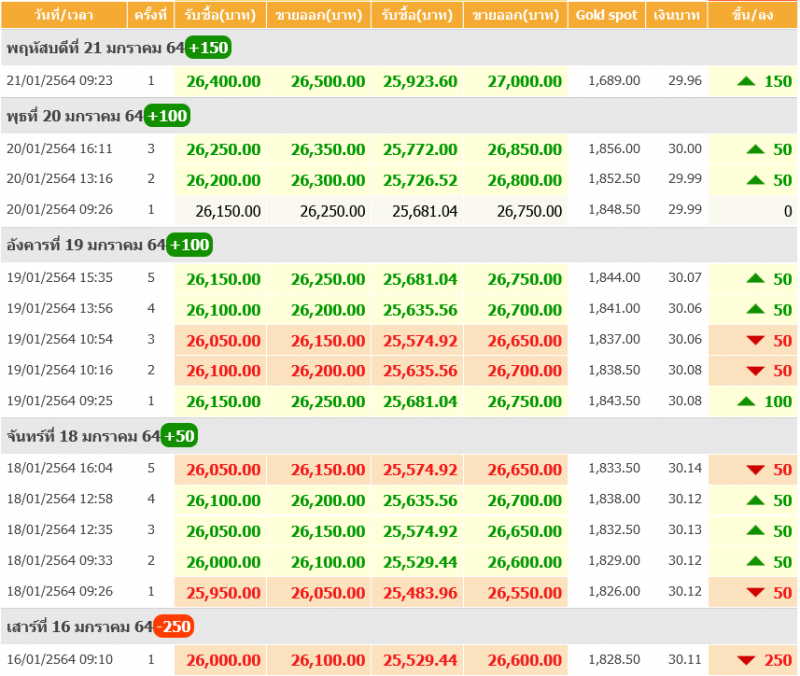Click the red down arrow in the 19/01/2564 10:54 row

756,341
